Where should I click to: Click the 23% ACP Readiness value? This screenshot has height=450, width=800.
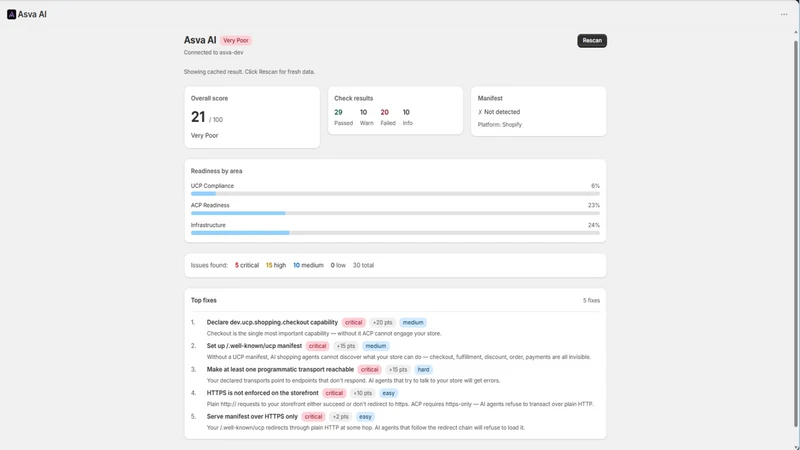point(593,205)
